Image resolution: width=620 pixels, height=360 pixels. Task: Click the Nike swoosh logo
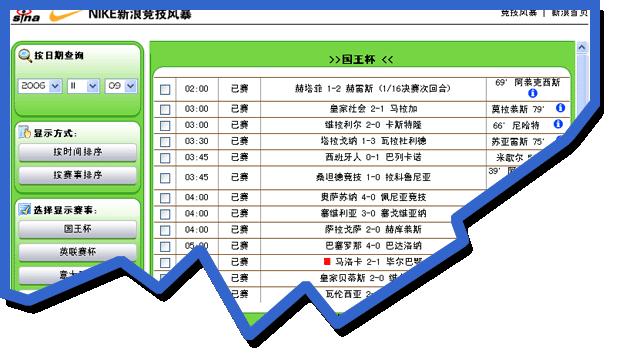point(65,15)
